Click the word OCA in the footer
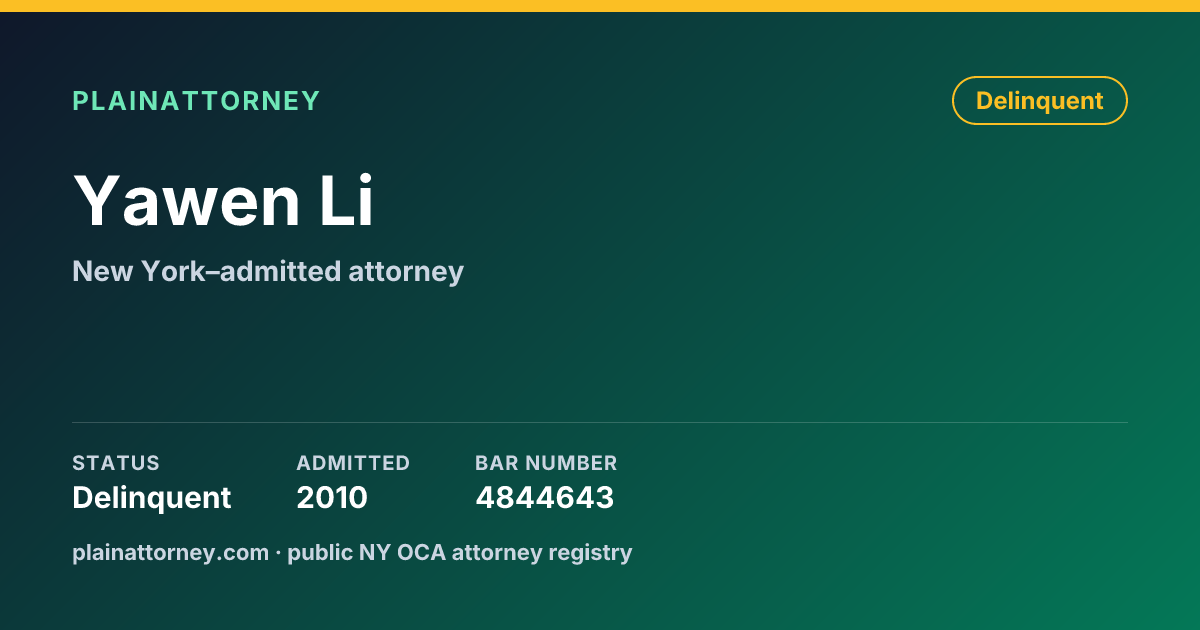 [x=424, y=552]
